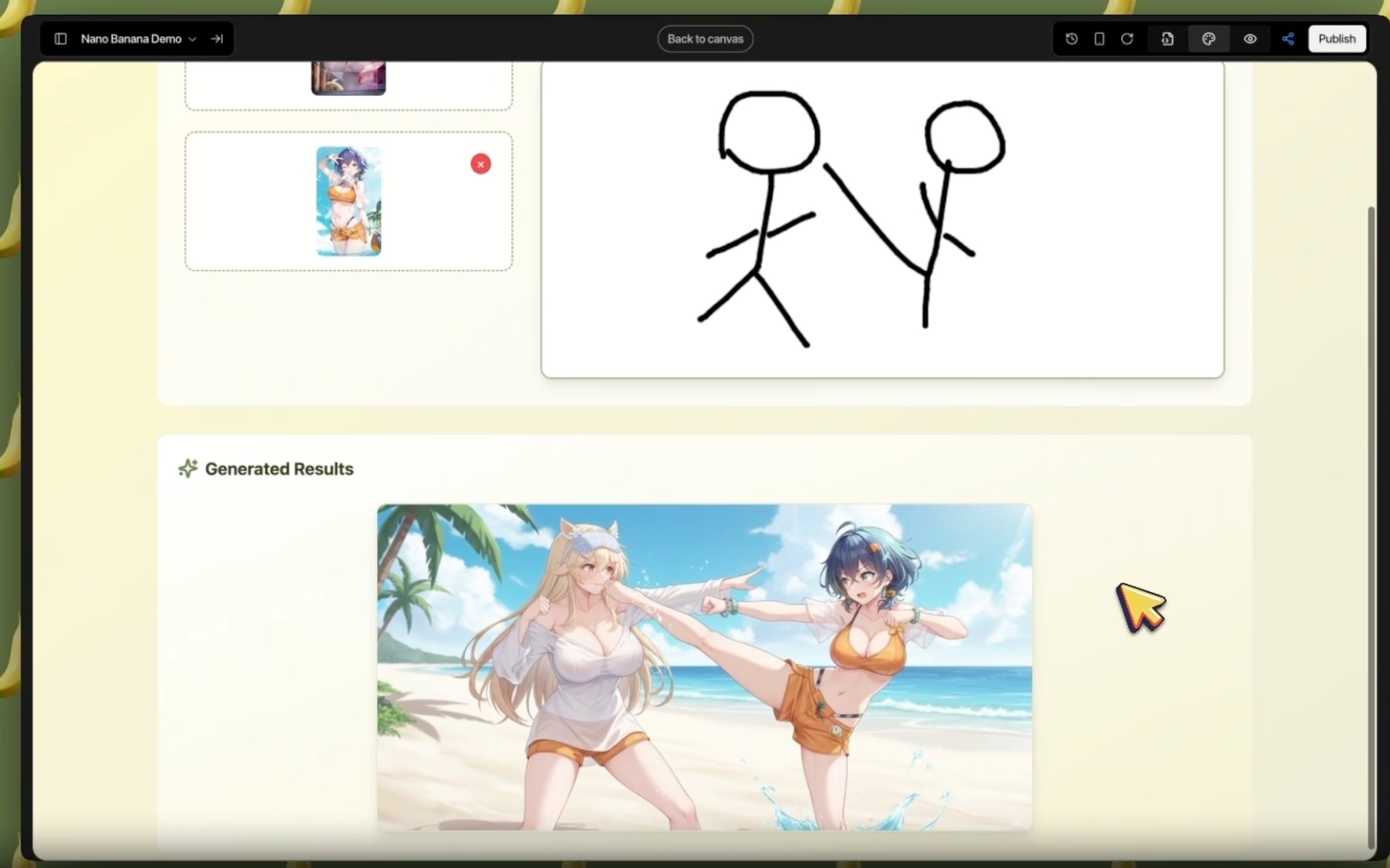Select the partially visible top upload thumbnail
The height and width of the screenshot is (868, 1390).
(349, 78)
